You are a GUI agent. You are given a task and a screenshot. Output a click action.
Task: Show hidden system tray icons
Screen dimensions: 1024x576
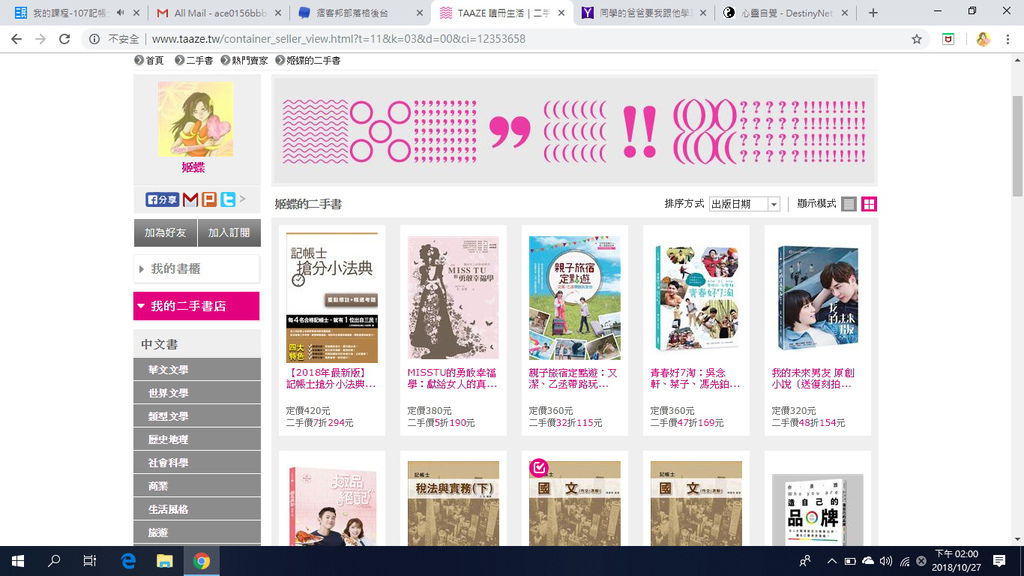831,561
